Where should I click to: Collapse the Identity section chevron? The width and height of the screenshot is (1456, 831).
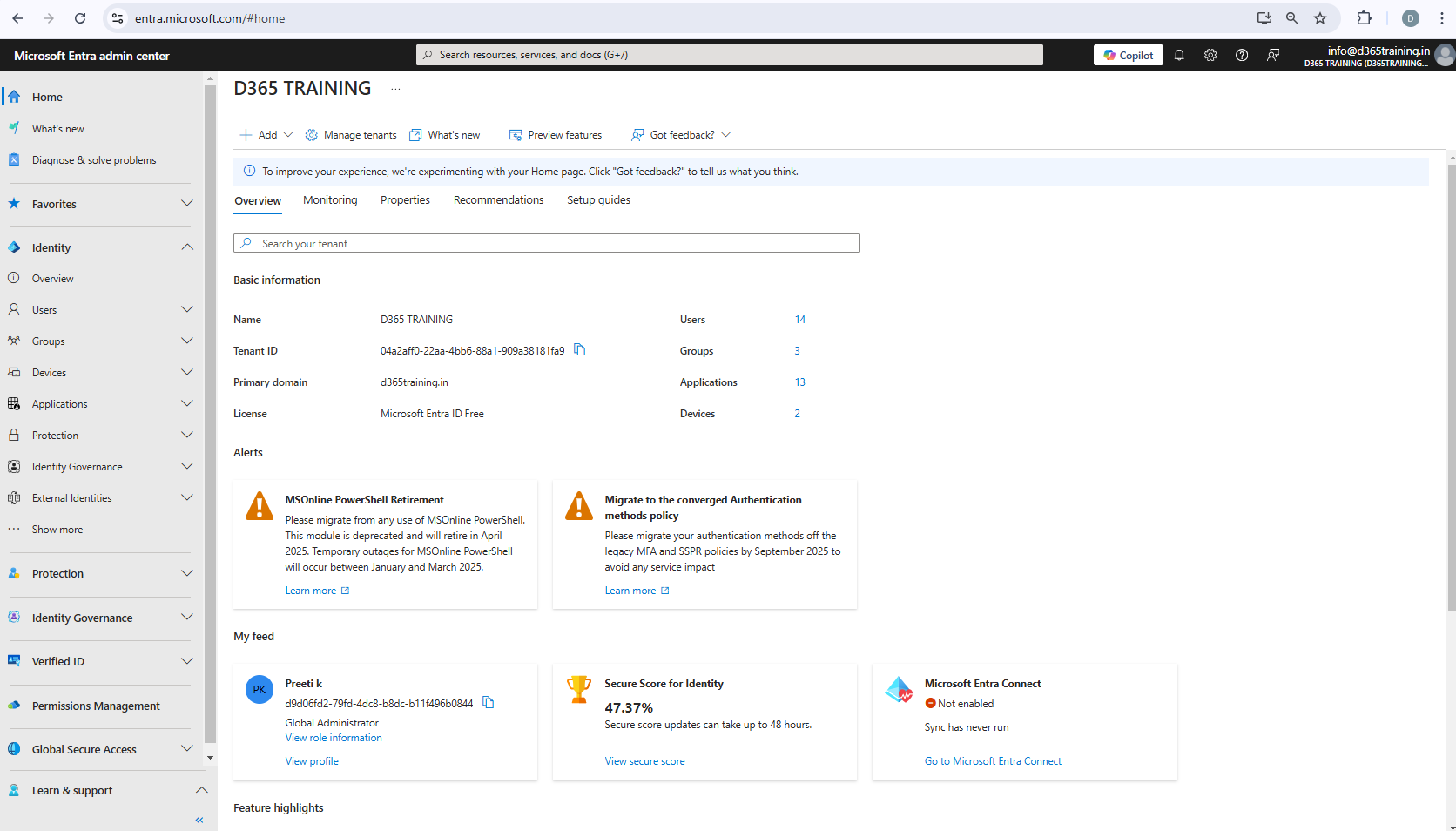186,247
